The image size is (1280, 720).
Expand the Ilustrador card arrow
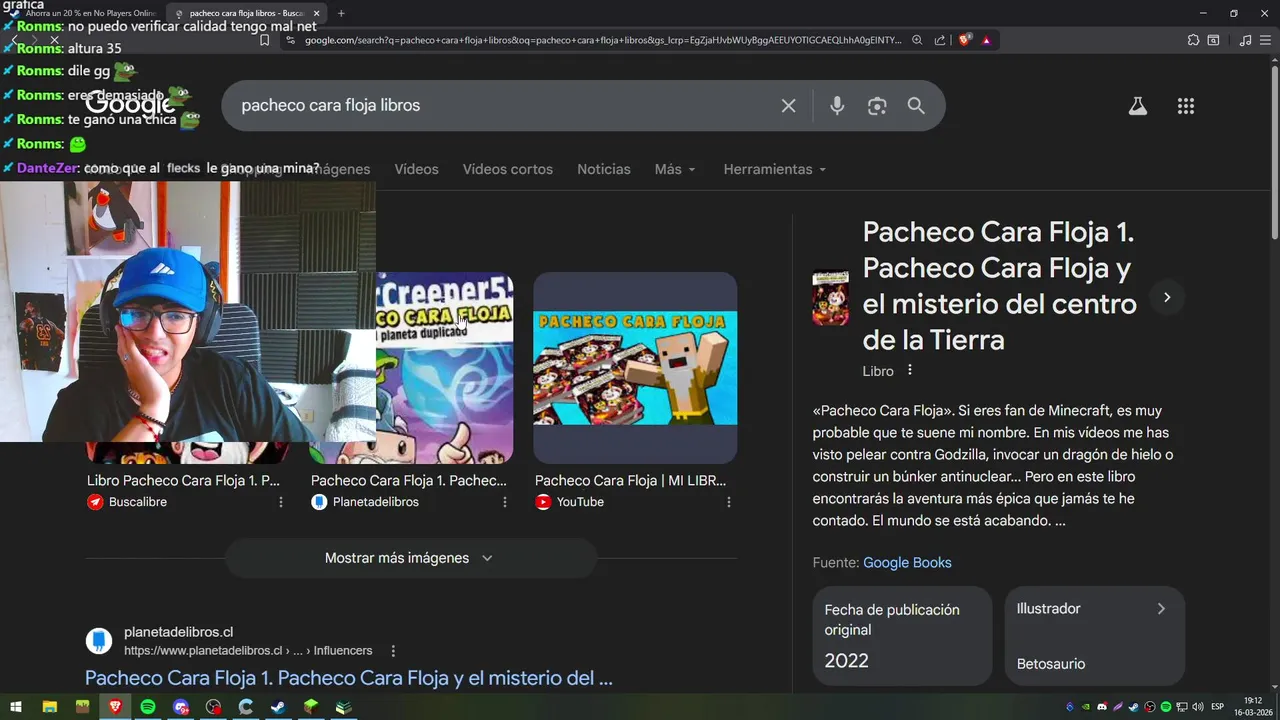(x=1161, y=608)
